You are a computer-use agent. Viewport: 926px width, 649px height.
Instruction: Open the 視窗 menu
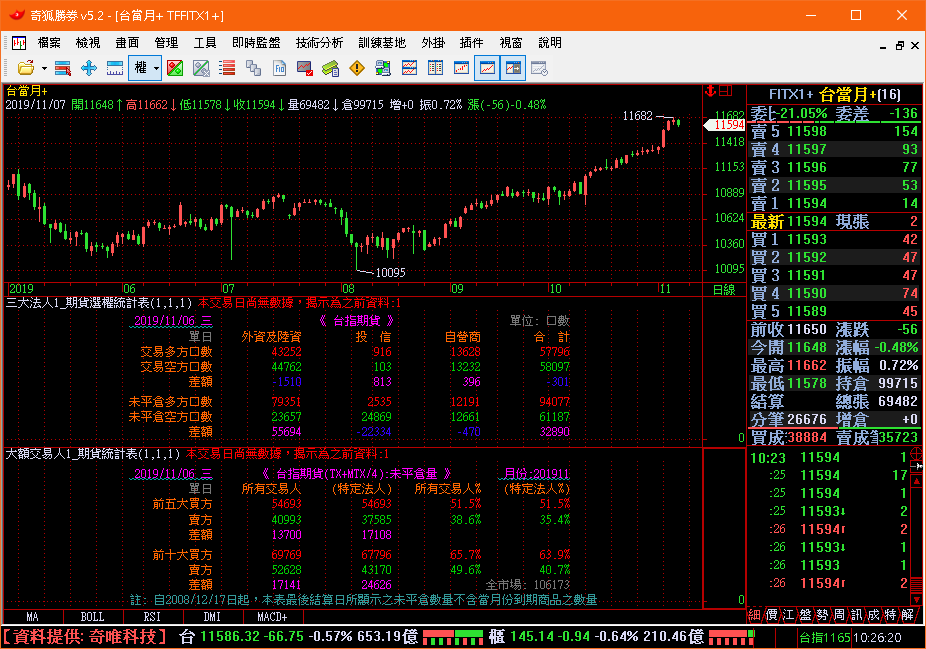point(511,43)
